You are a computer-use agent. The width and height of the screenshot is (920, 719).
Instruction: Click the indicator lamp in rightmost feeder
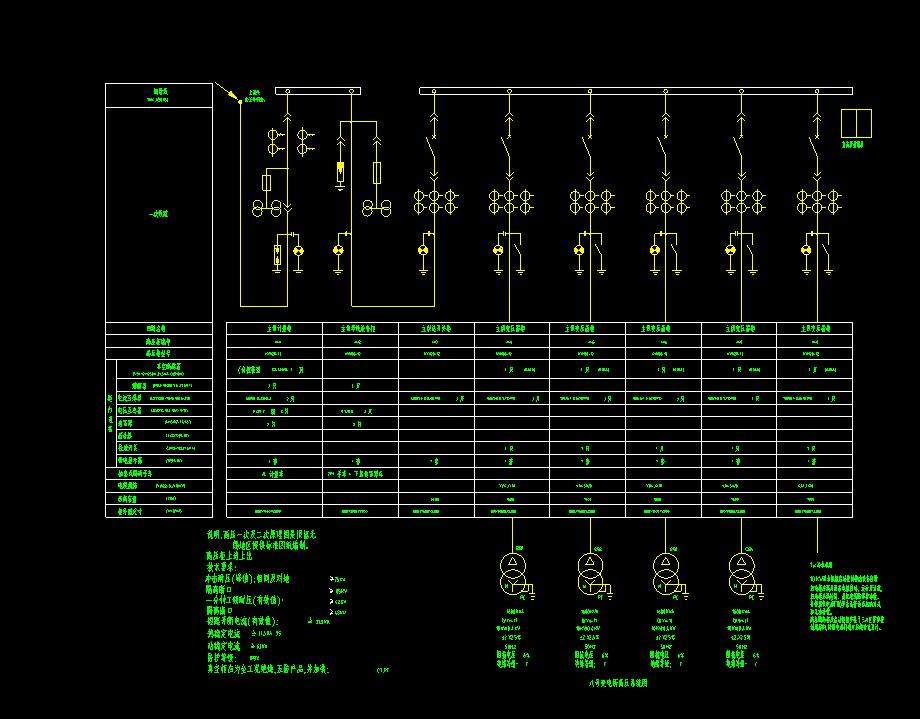coord(806,250)
